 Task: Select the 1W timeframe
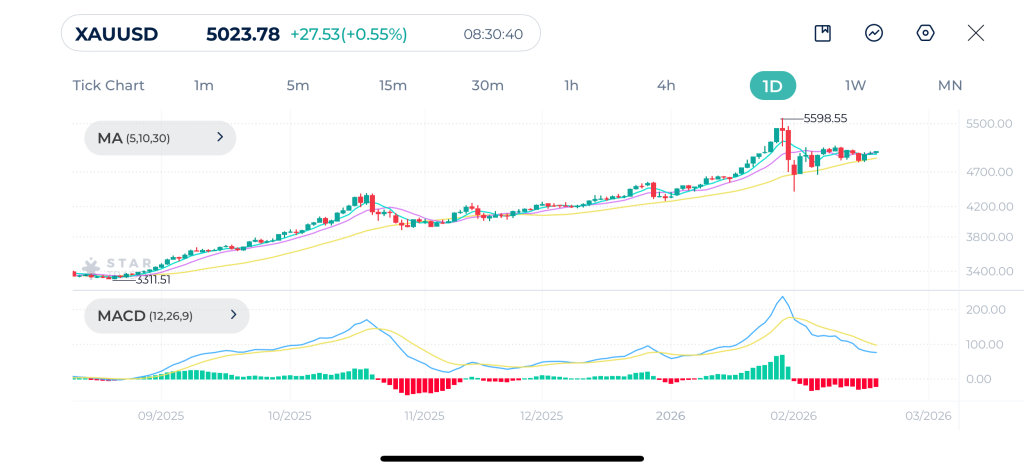[855, 86]
